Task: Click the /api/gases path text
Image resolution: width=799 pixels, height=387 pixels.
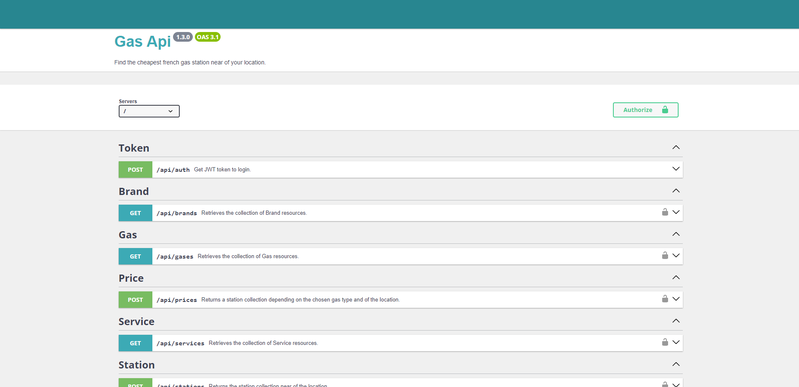Action: click(175, 256)
